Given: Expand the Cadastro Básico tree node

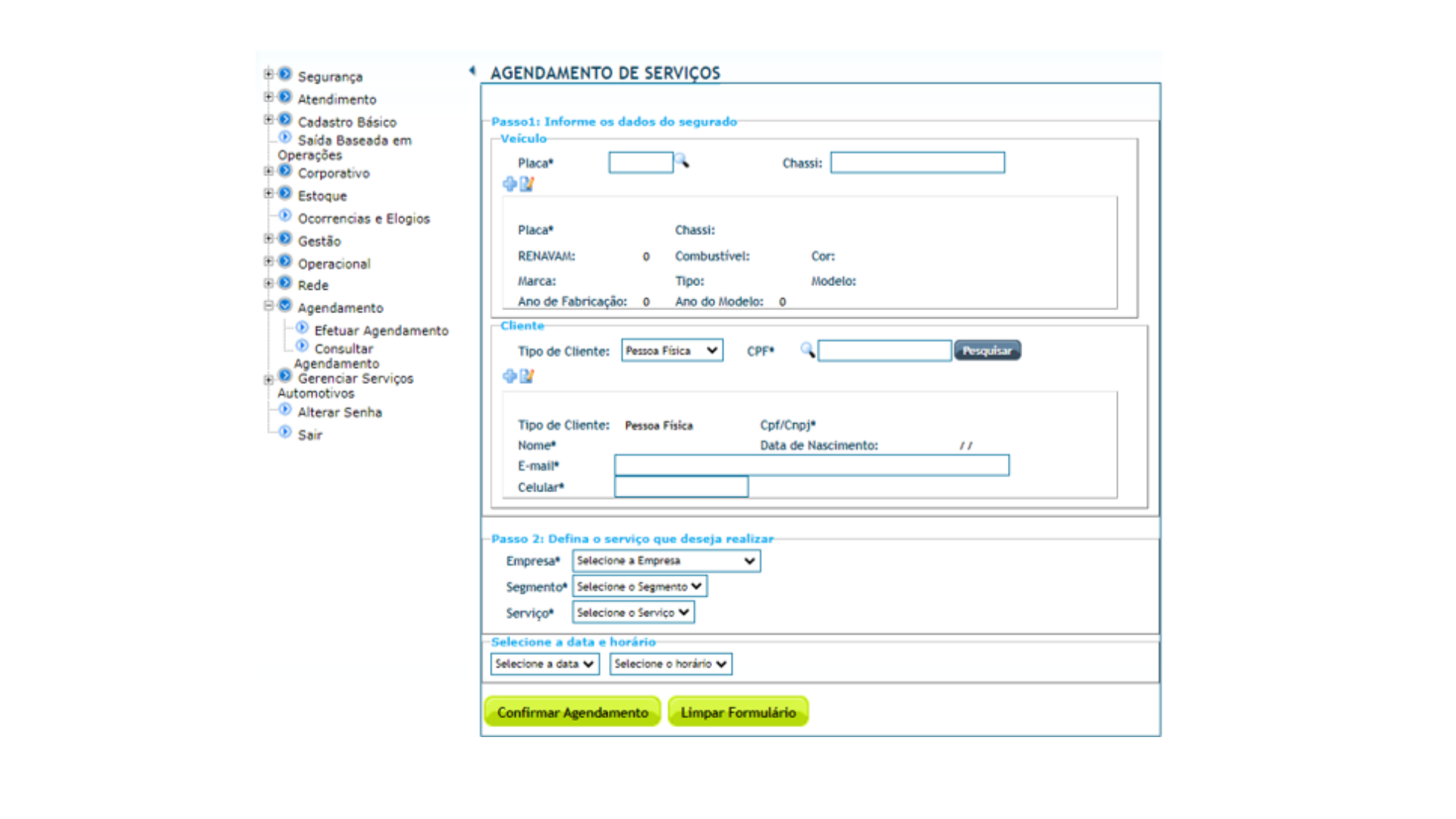Looking at the screenshot, I should 268,120.
